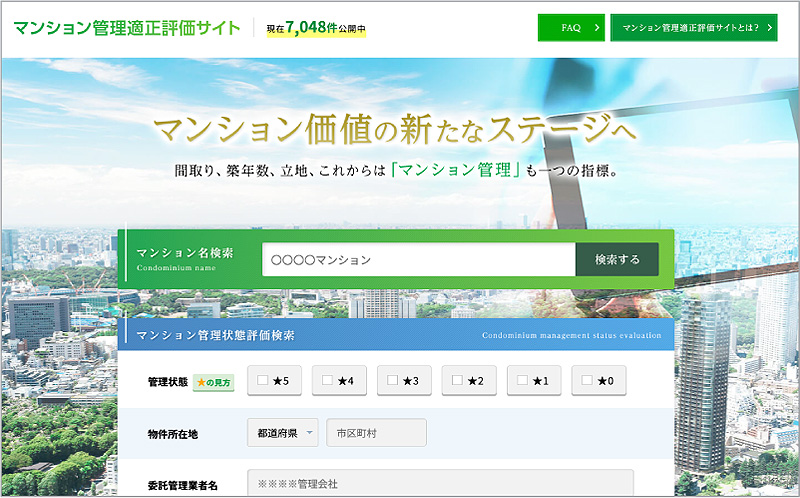
Task: Select the マンション管理状態評価検索 header bar
Action: pyautogui.click(x=396, y=335)
